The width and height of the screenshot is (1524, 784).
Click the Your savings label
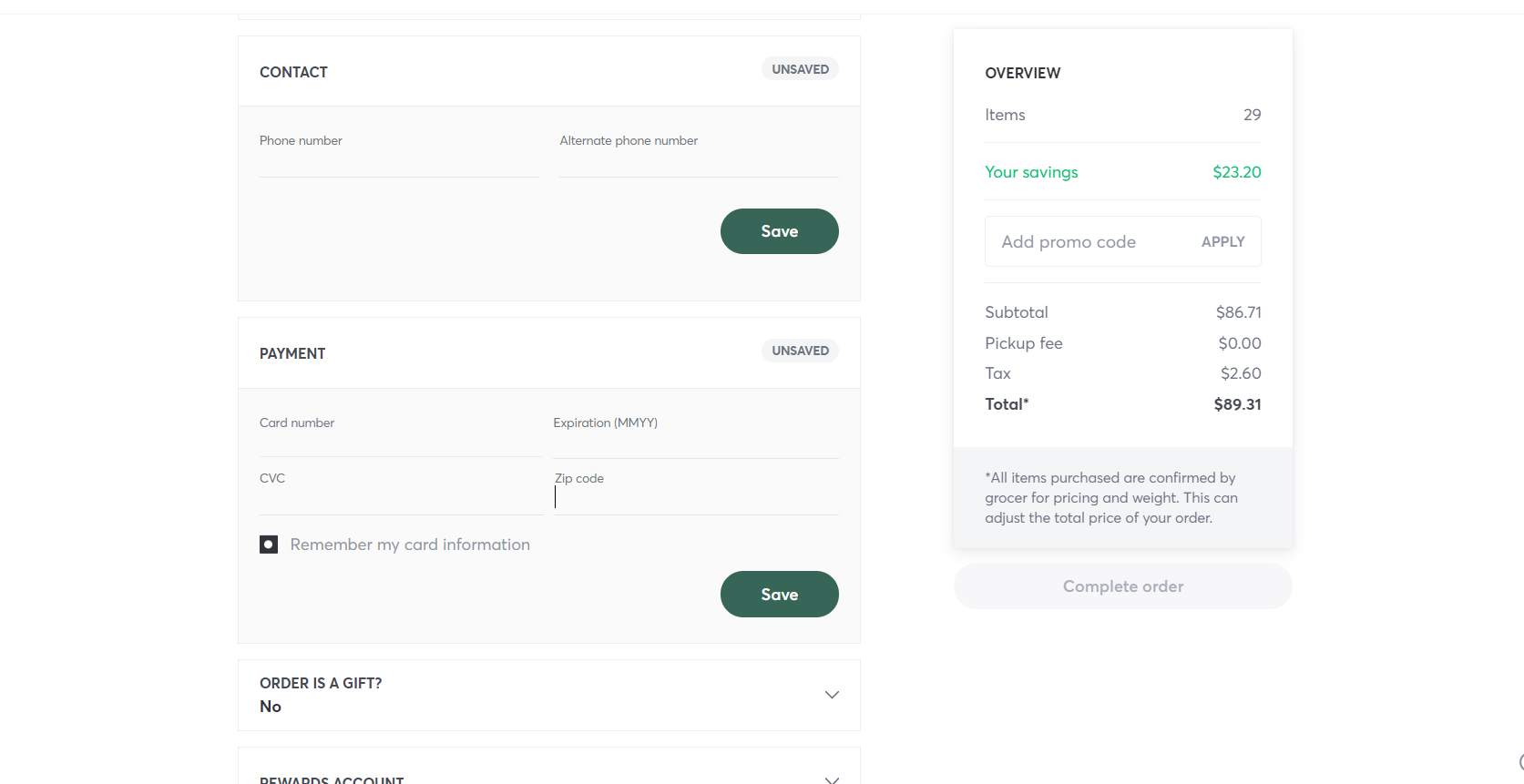(x=1031, y=172)
